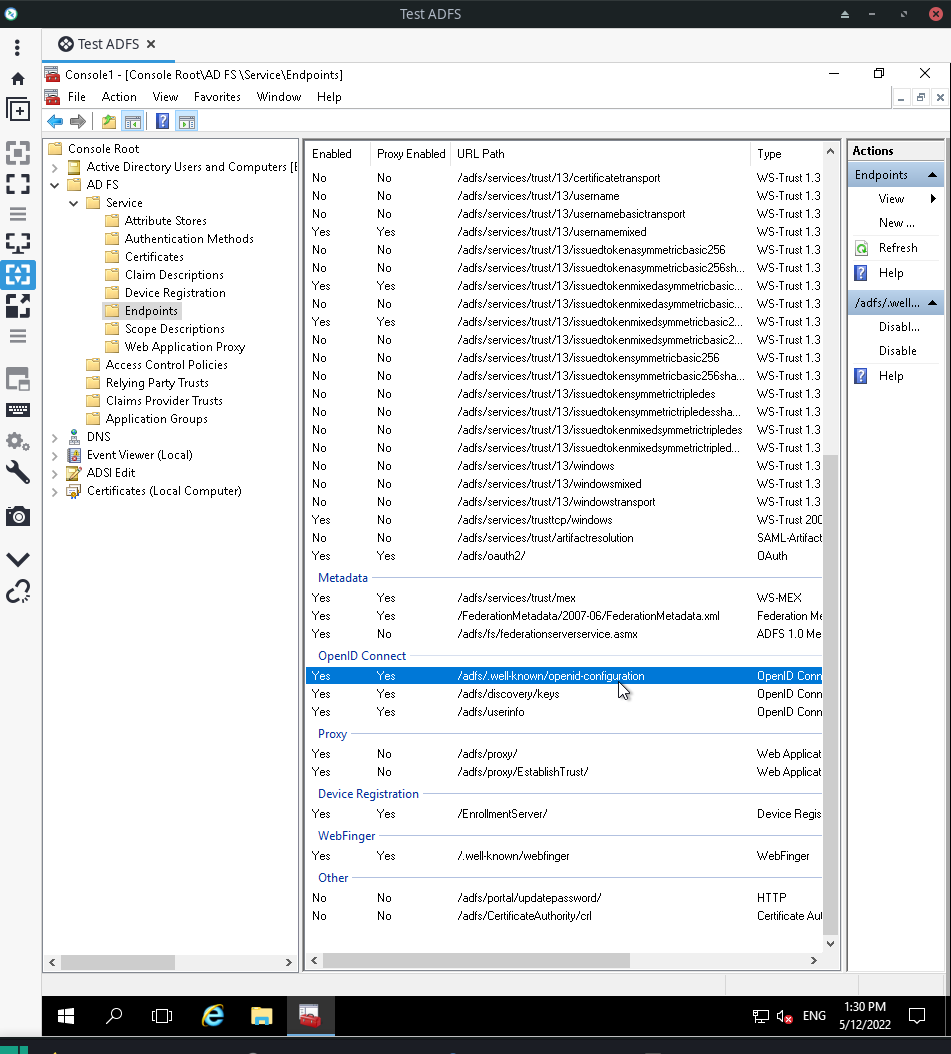Click the Up one level folder icon
The height and width of the screenshot is (1054, 951).
109,122
